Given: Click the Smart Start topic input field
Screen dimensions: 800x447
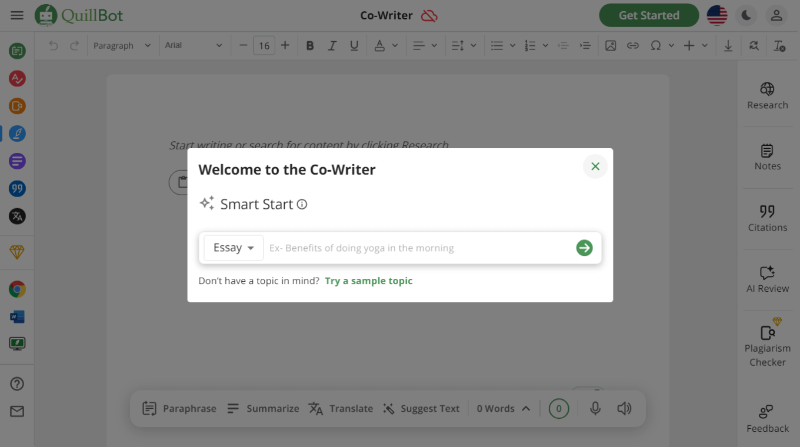Looking at the screenshot, I should (415, 248).
